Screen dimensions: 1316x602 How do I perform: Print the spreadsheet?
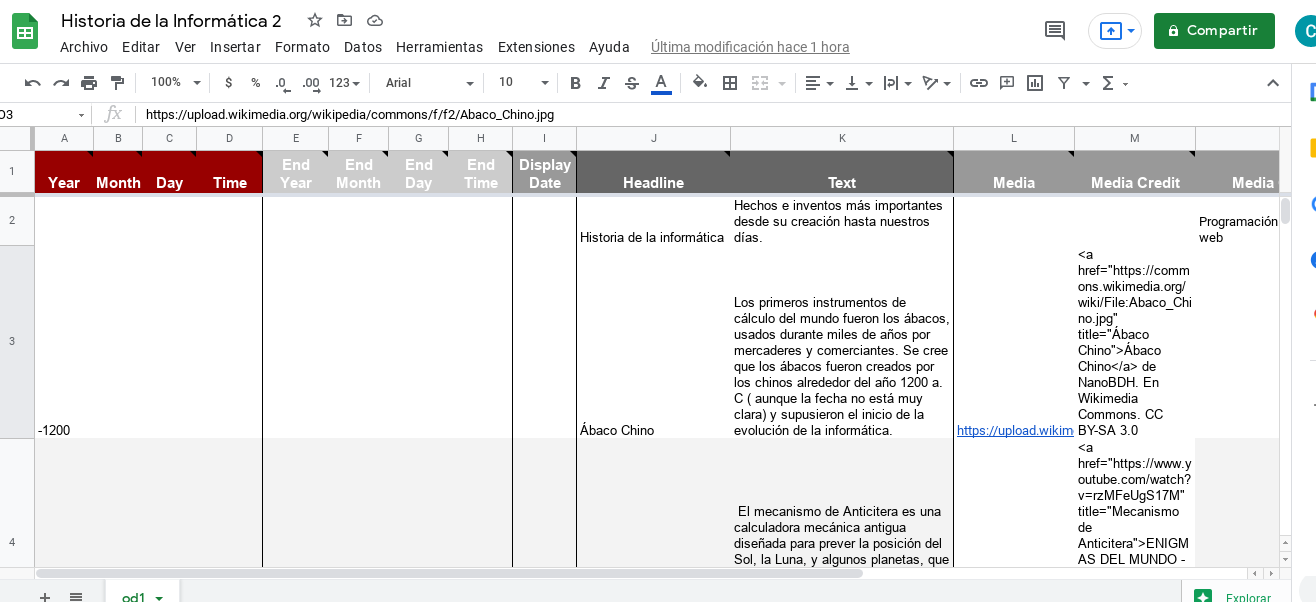[x=89, y=83]
